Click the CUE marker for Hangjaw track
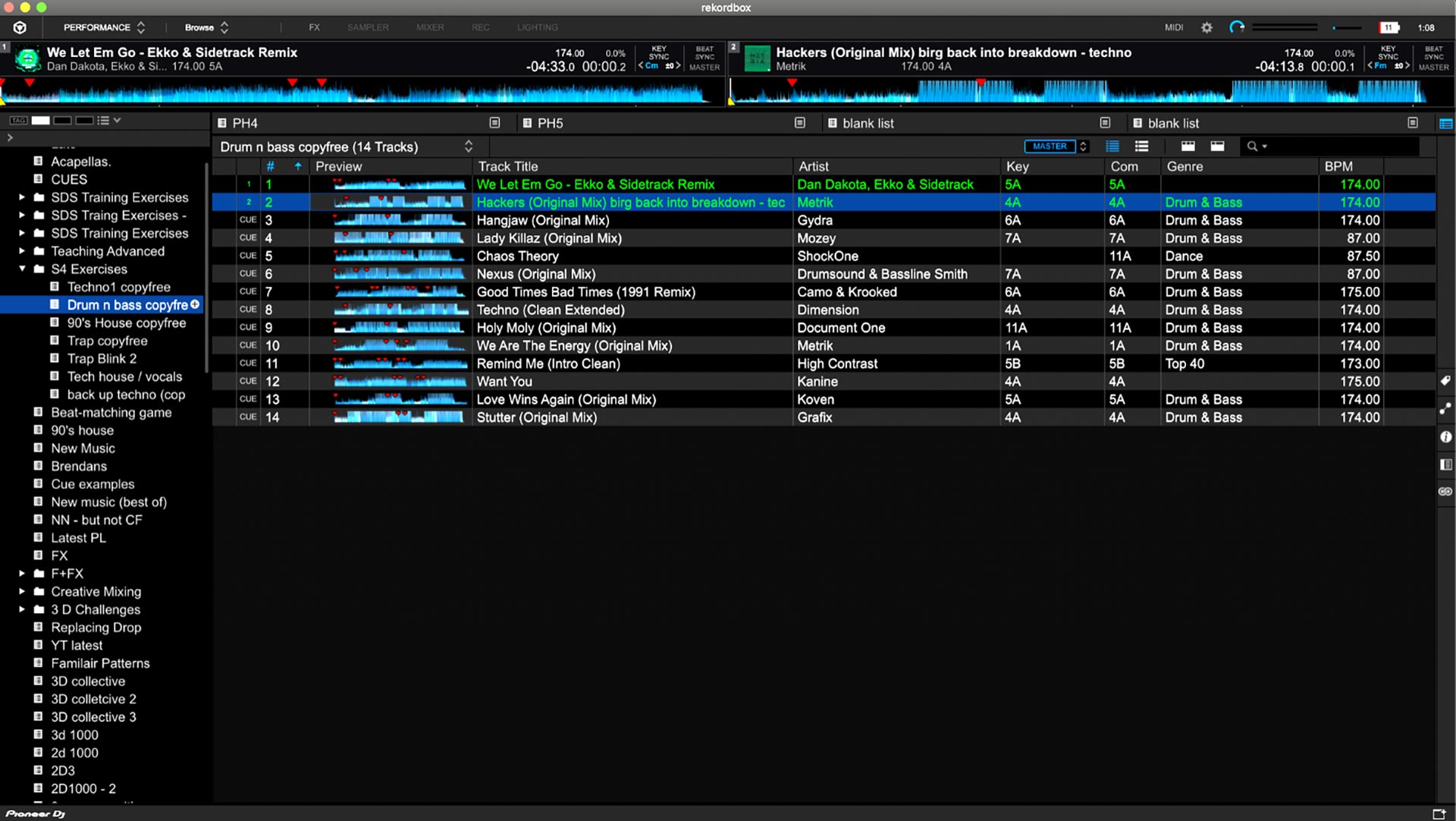 click(248, 220)
